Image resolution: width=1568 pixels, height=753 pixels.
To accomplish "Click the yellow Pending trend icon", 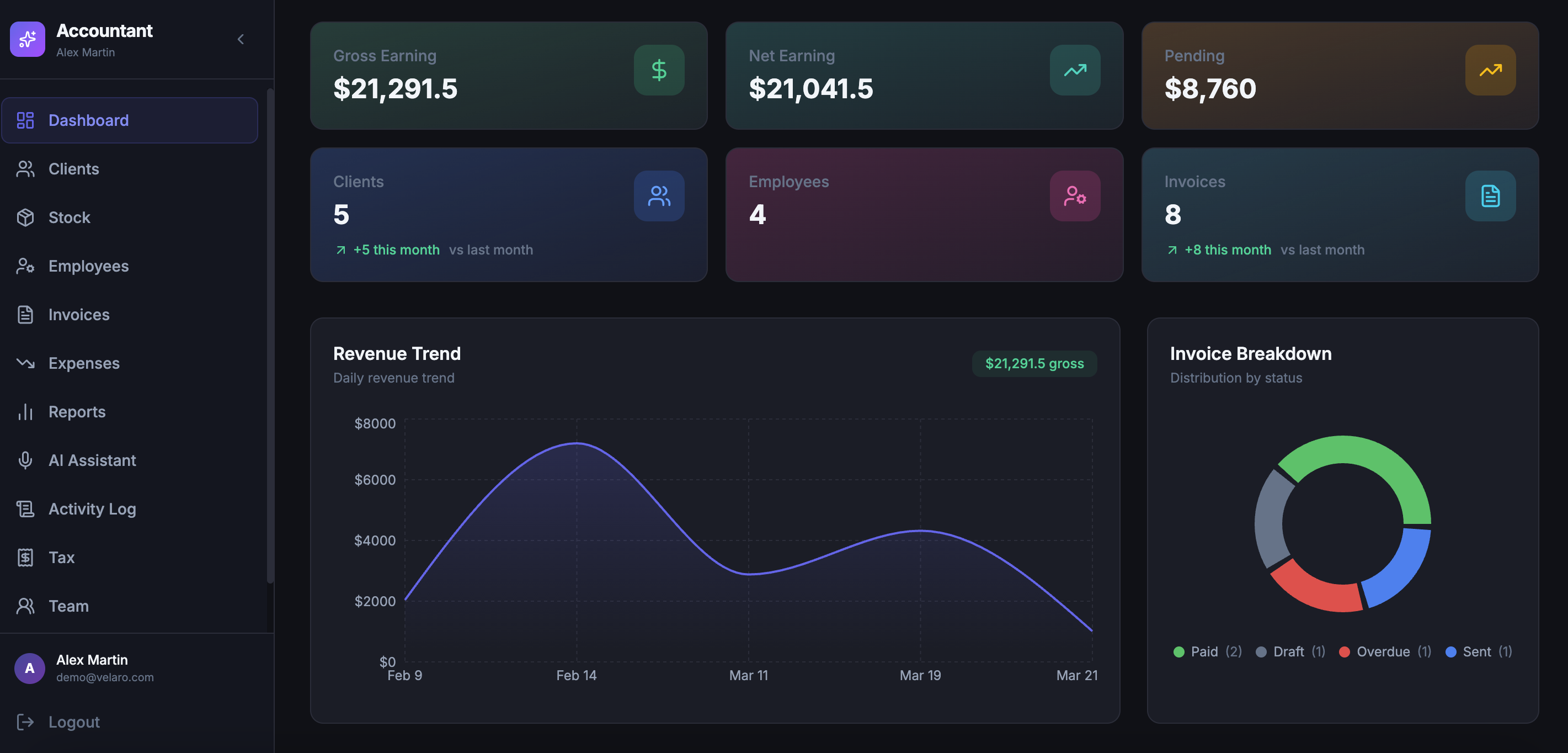I will [x=1490, y=70].
